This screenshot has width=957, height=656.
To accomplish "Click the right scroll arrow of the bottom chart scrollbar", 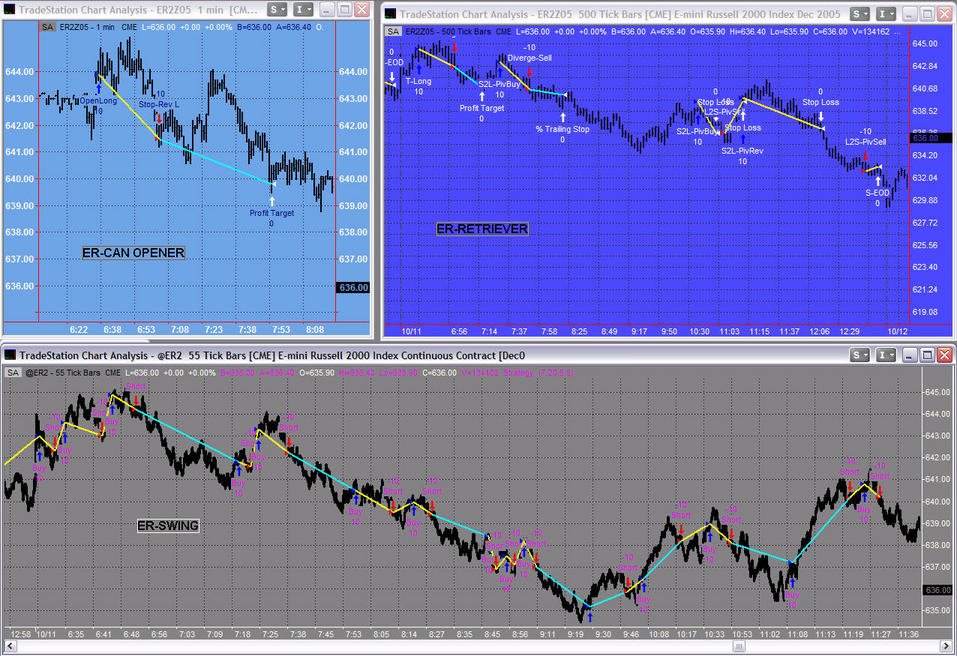I will coord(948,646).
